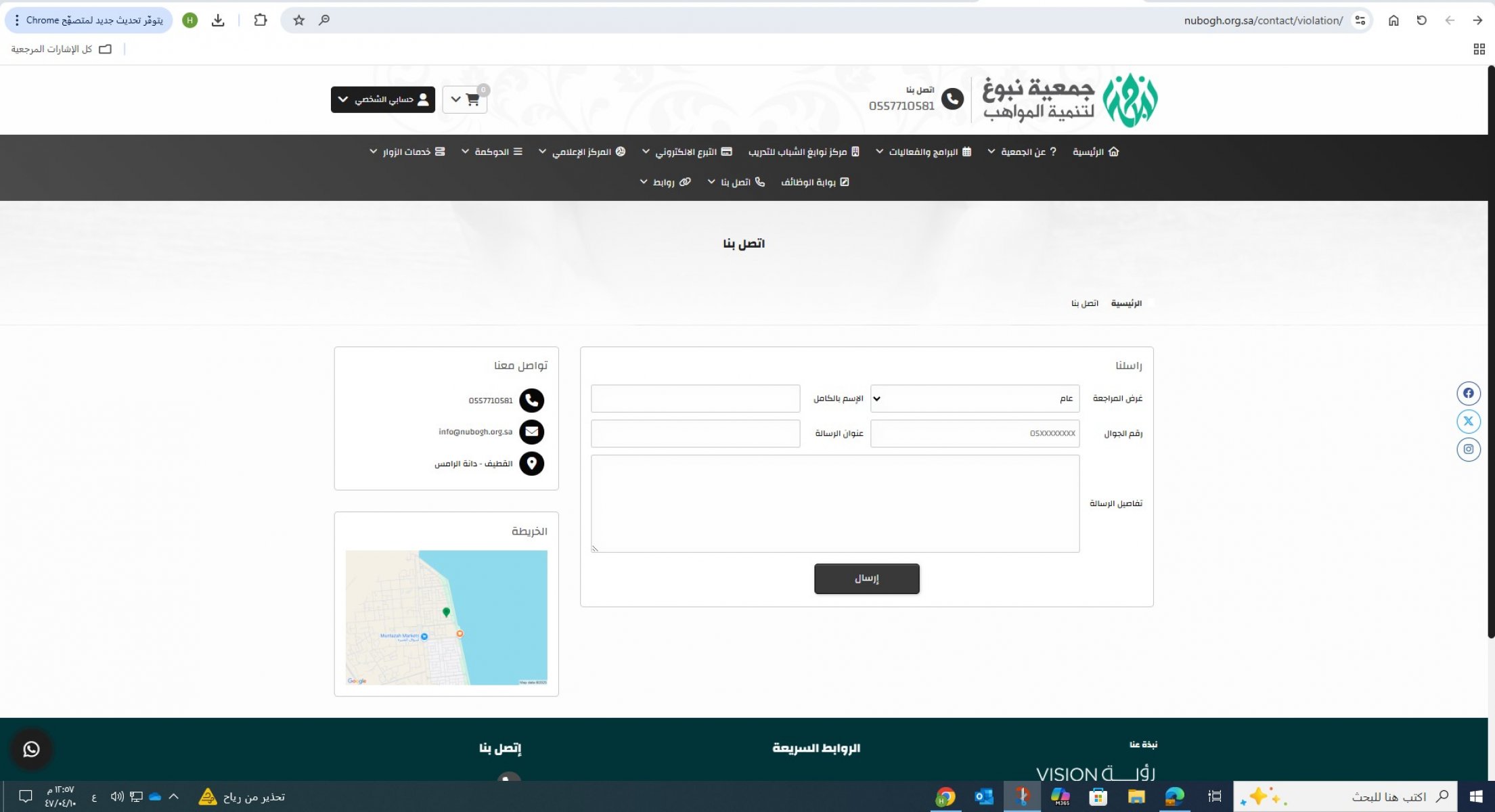Click the email envelope contact icon
Viewport: 1495px width, 812px height.
[x=531, y=432]
